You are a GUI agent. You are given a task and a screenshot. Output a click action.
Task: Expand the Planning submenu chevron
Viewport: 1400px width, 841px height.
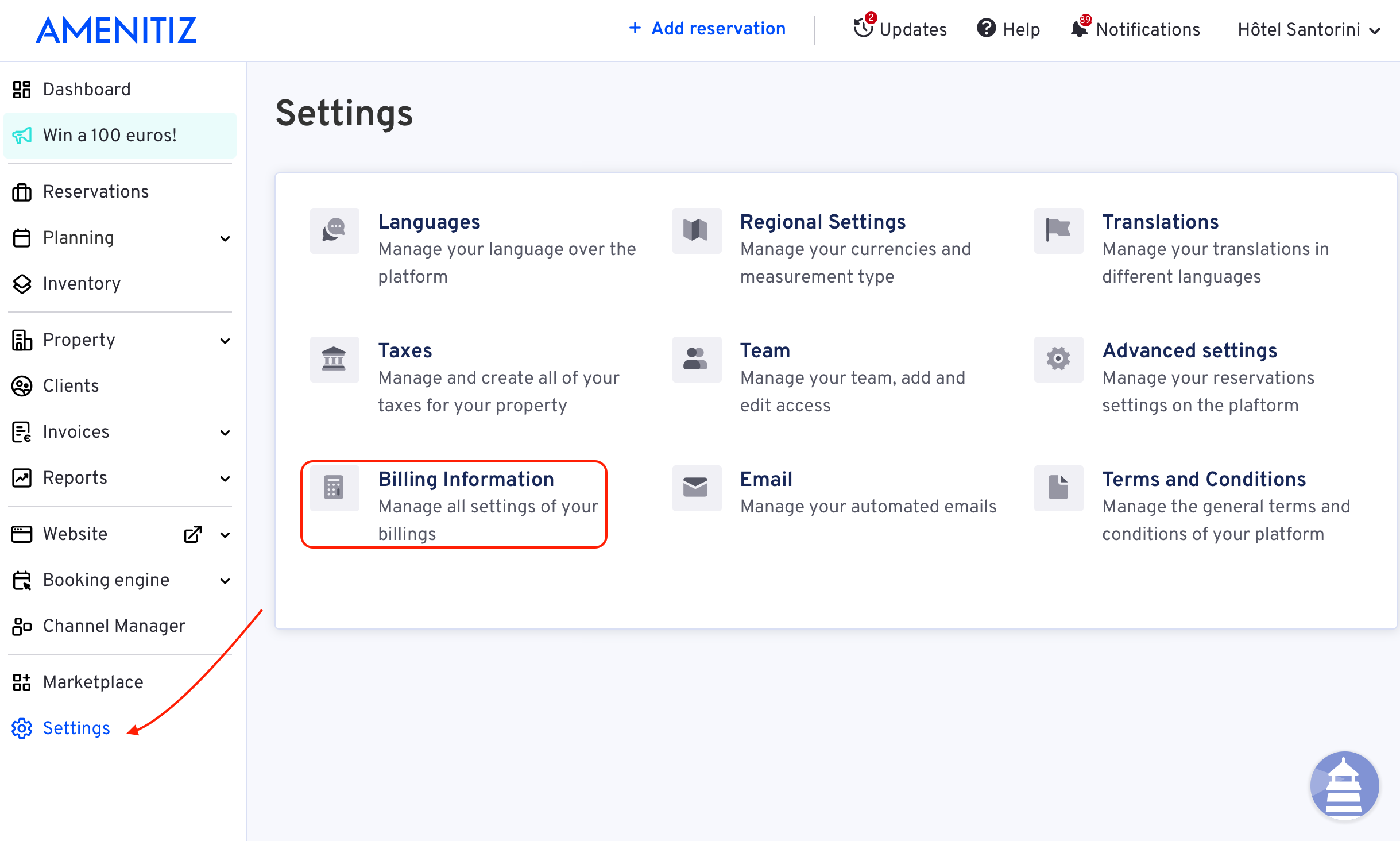(x=225, y=238)
